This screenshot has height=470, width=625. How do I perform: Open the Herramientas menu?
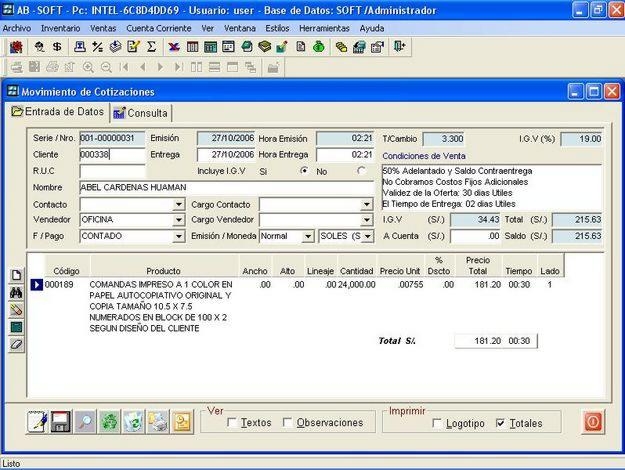pos(324,28)
